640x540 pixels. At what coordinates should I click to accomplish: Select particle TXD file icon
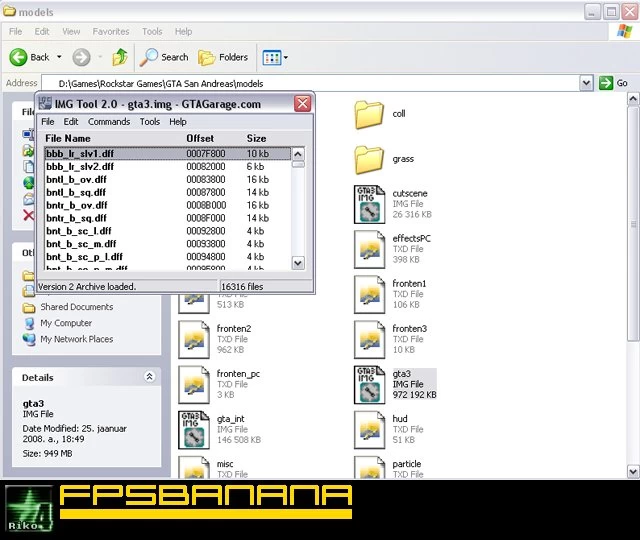369,467
